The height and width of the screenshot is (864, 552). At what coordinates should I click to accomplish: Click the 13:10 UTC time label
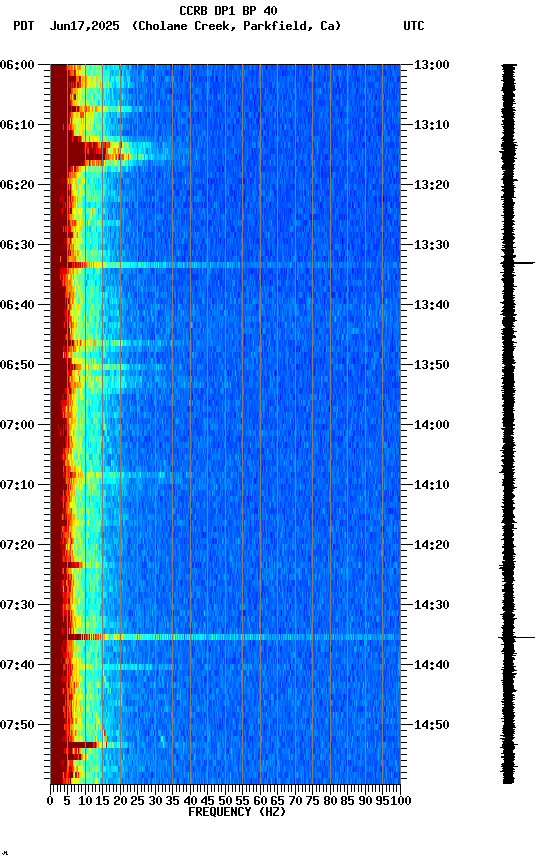(432, 125)
